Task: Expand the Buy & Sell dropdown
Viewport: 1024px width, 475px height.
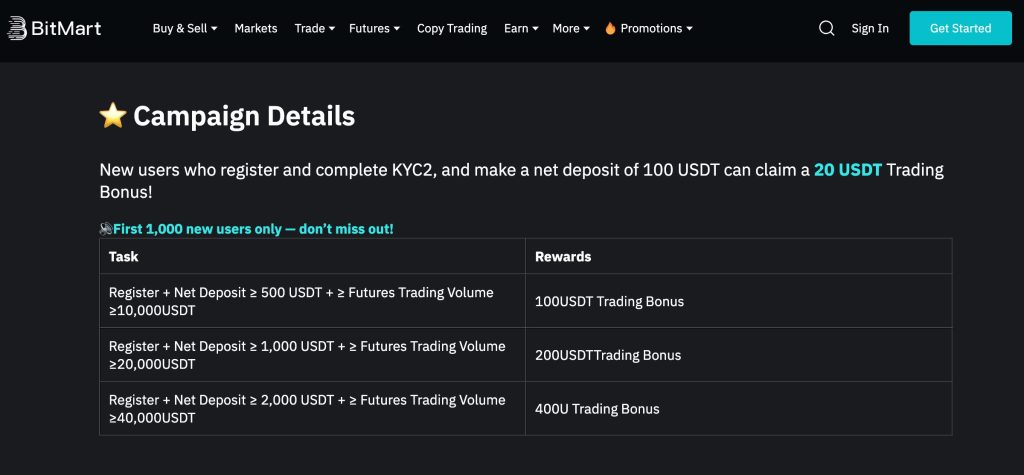Action: click(x=185, y=28)
